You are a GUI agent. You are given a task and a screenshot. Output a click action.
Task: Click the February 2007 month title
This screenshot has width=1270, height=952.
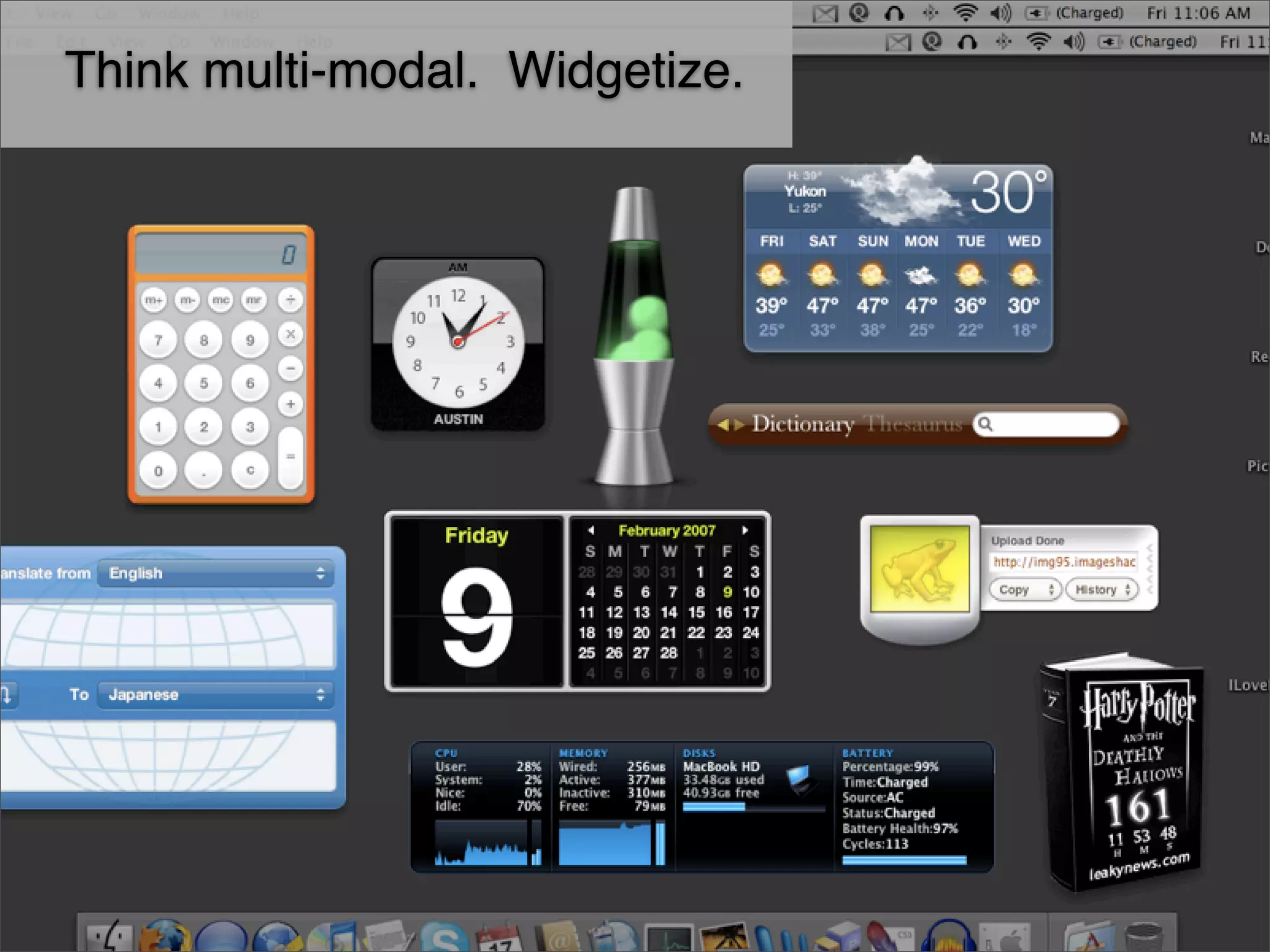(x=667, y=531)
